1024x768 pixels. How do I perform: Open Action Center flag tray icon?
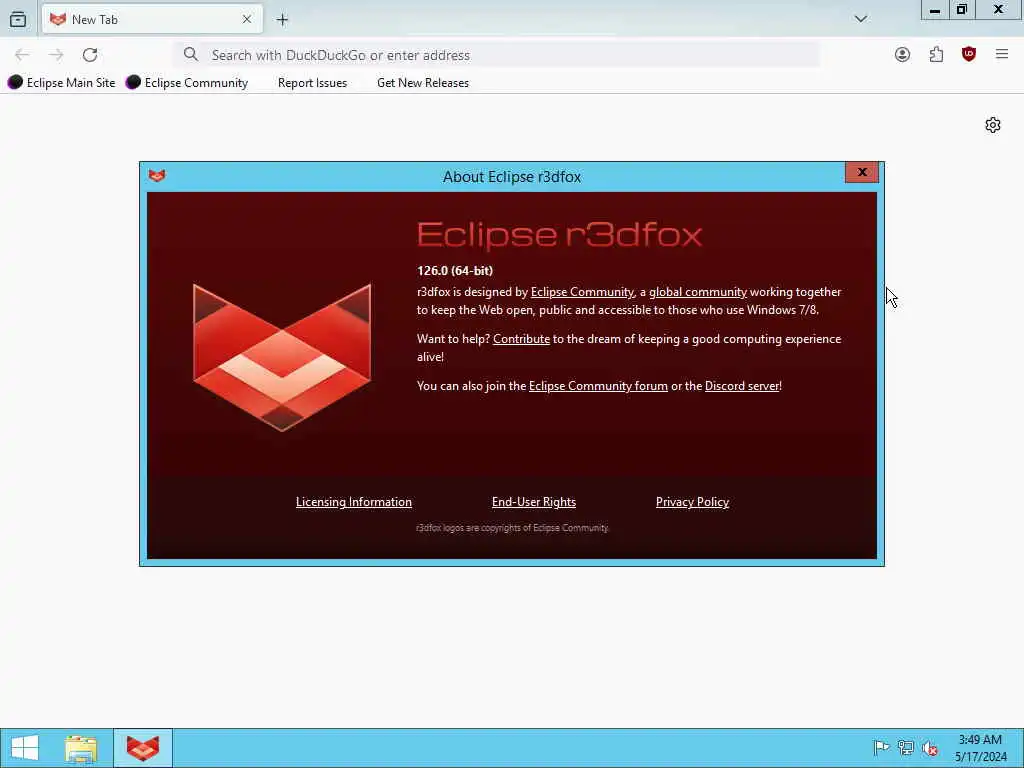pos(881,748)
